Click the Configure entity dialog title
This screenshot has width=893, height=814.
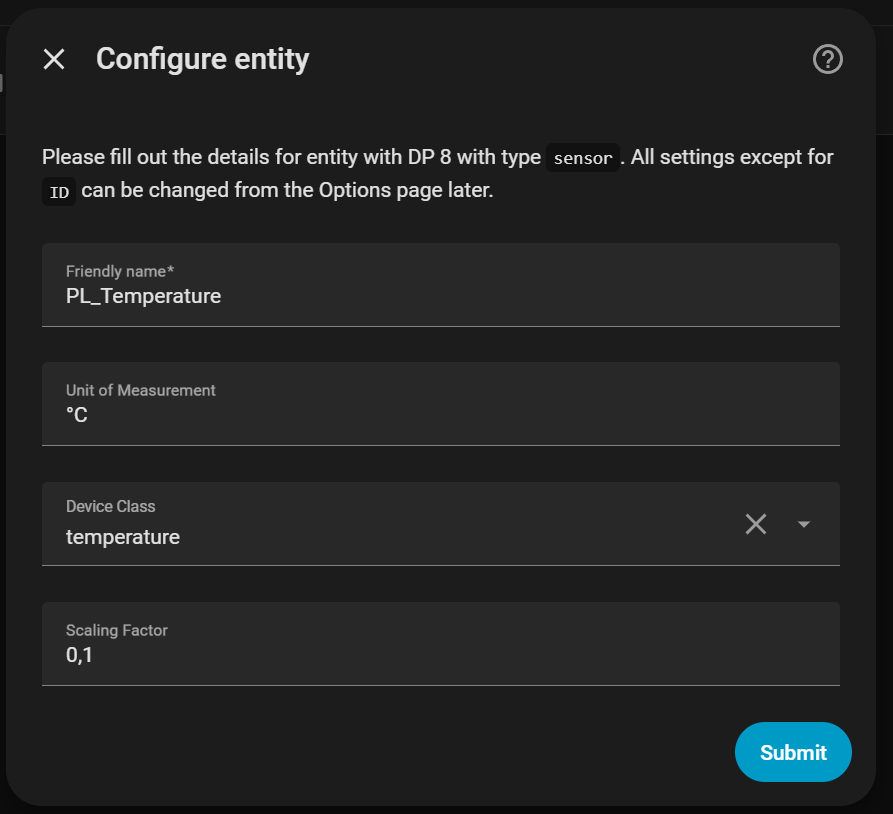click(x=202, y=59)
